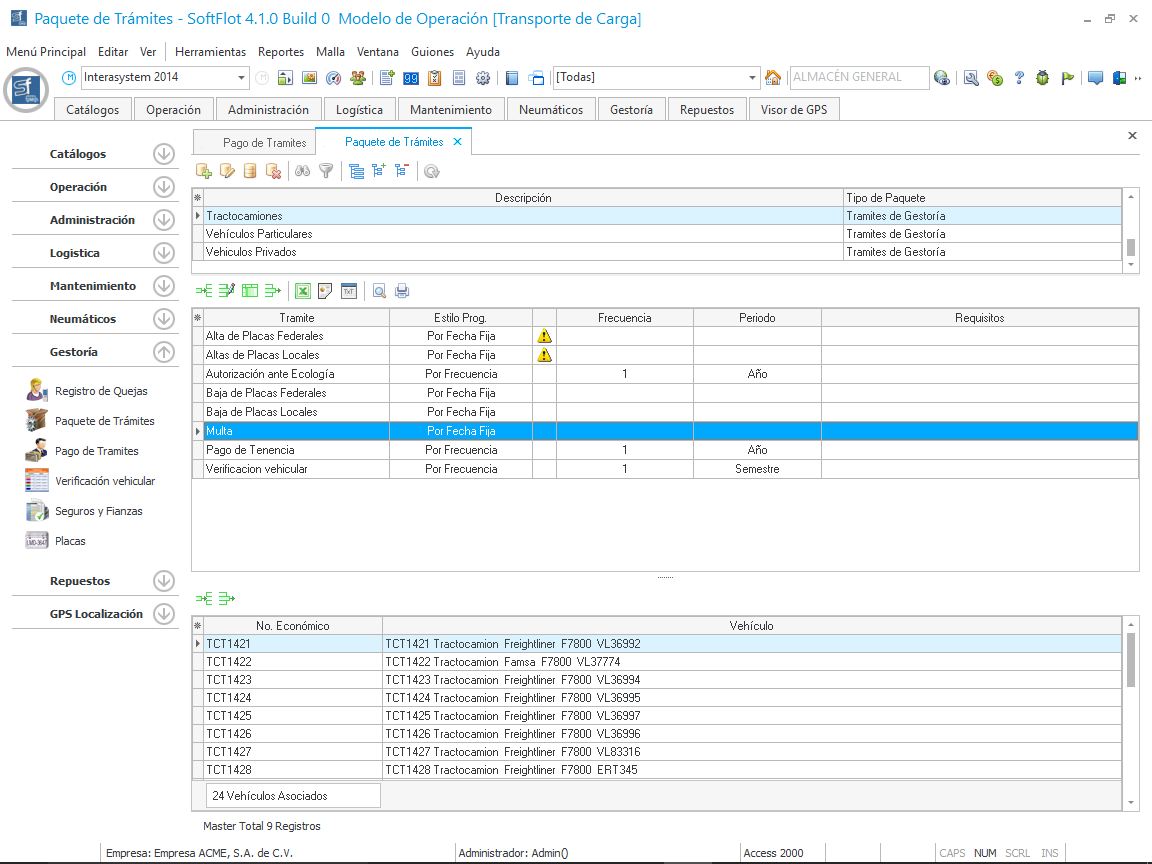The image size is (1152, 864).
Task: Click the binoculars search icon
Action: [x=302, y=171]
